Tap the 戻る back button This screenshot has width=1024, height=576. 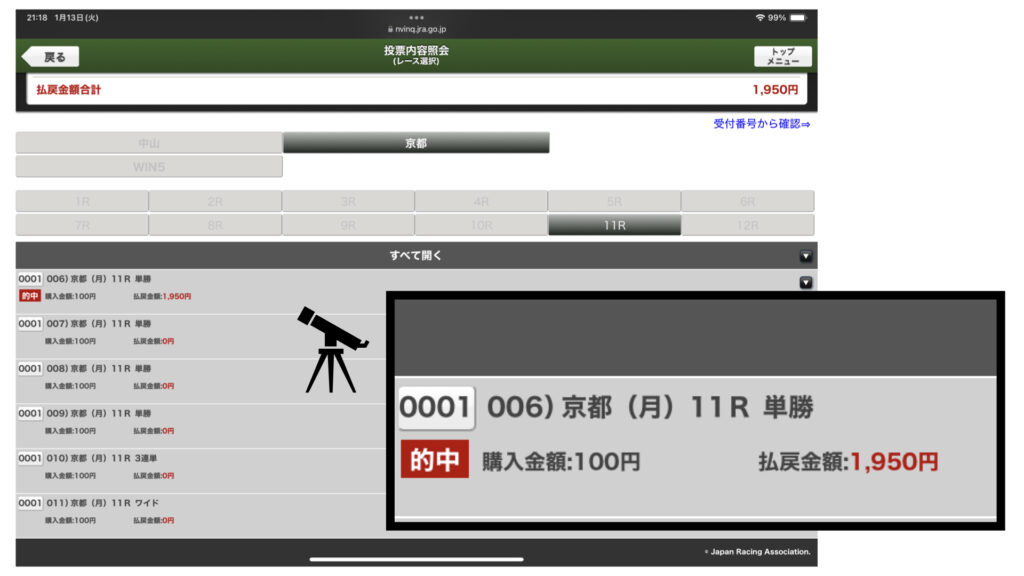pos(51,57)
